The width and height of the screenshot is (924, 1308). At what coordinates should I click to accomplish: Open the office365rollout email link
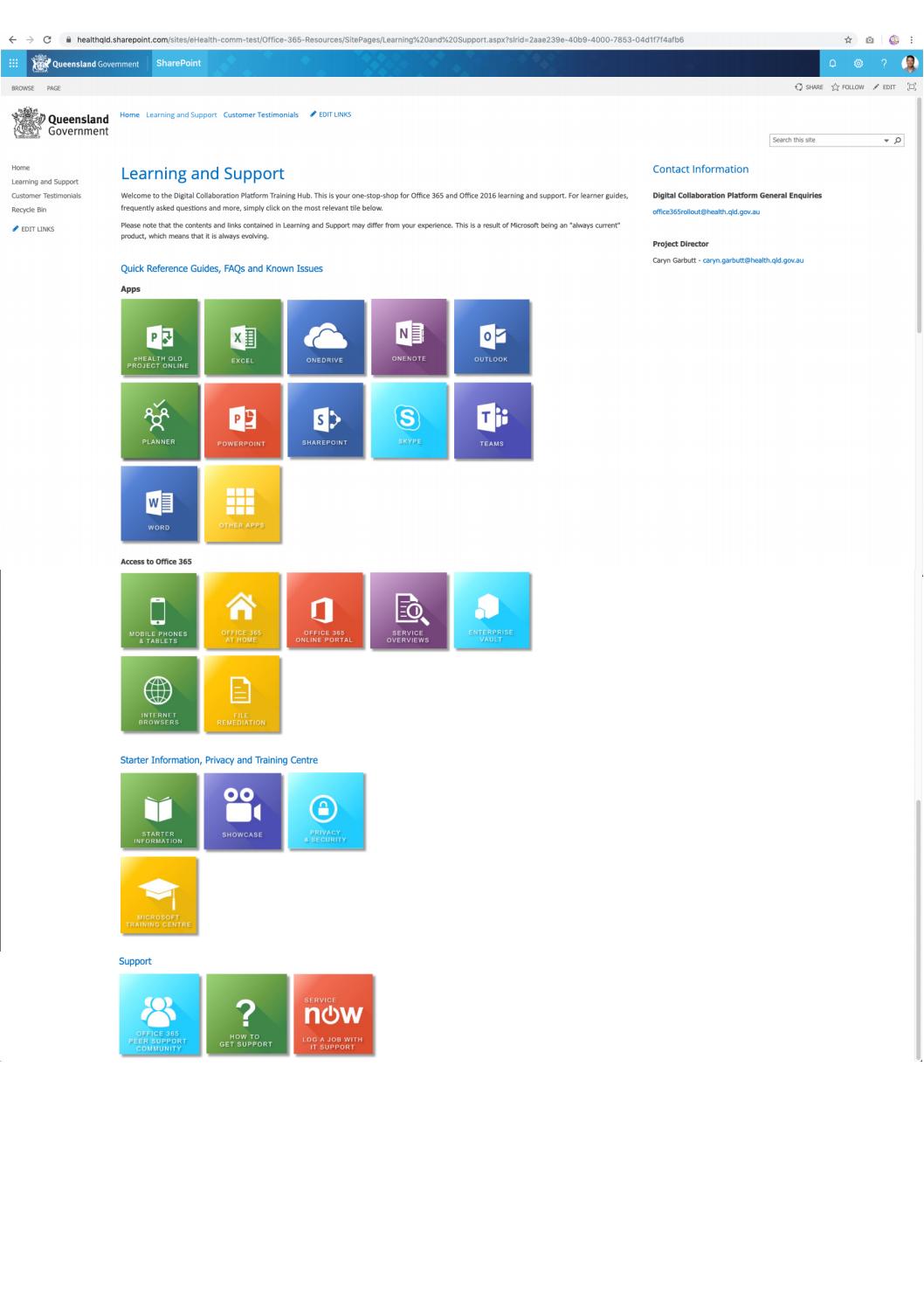706,211
